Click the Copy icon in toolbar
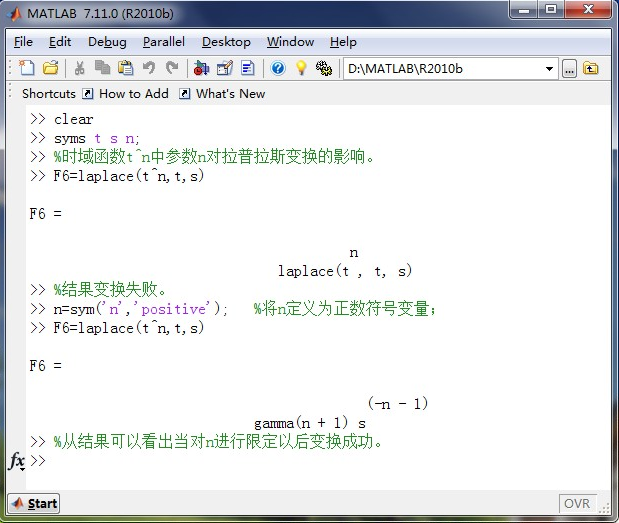This screenshot has height=523, width=619. coord(103,68)
